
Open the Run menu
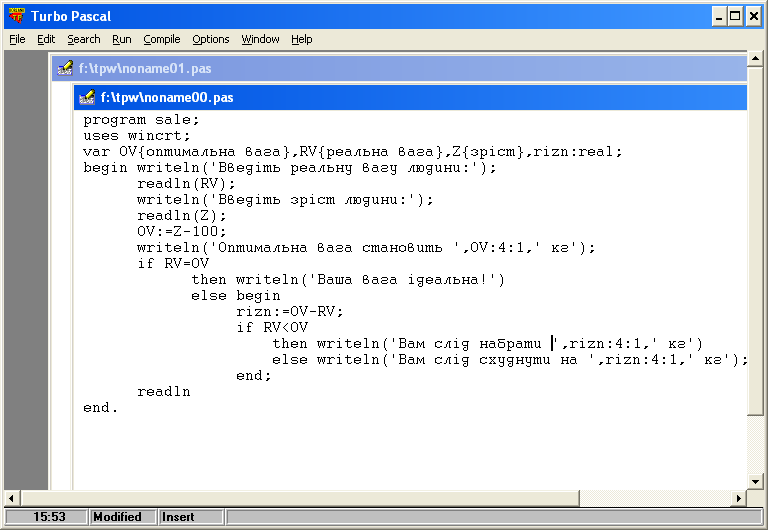point(121,39)
